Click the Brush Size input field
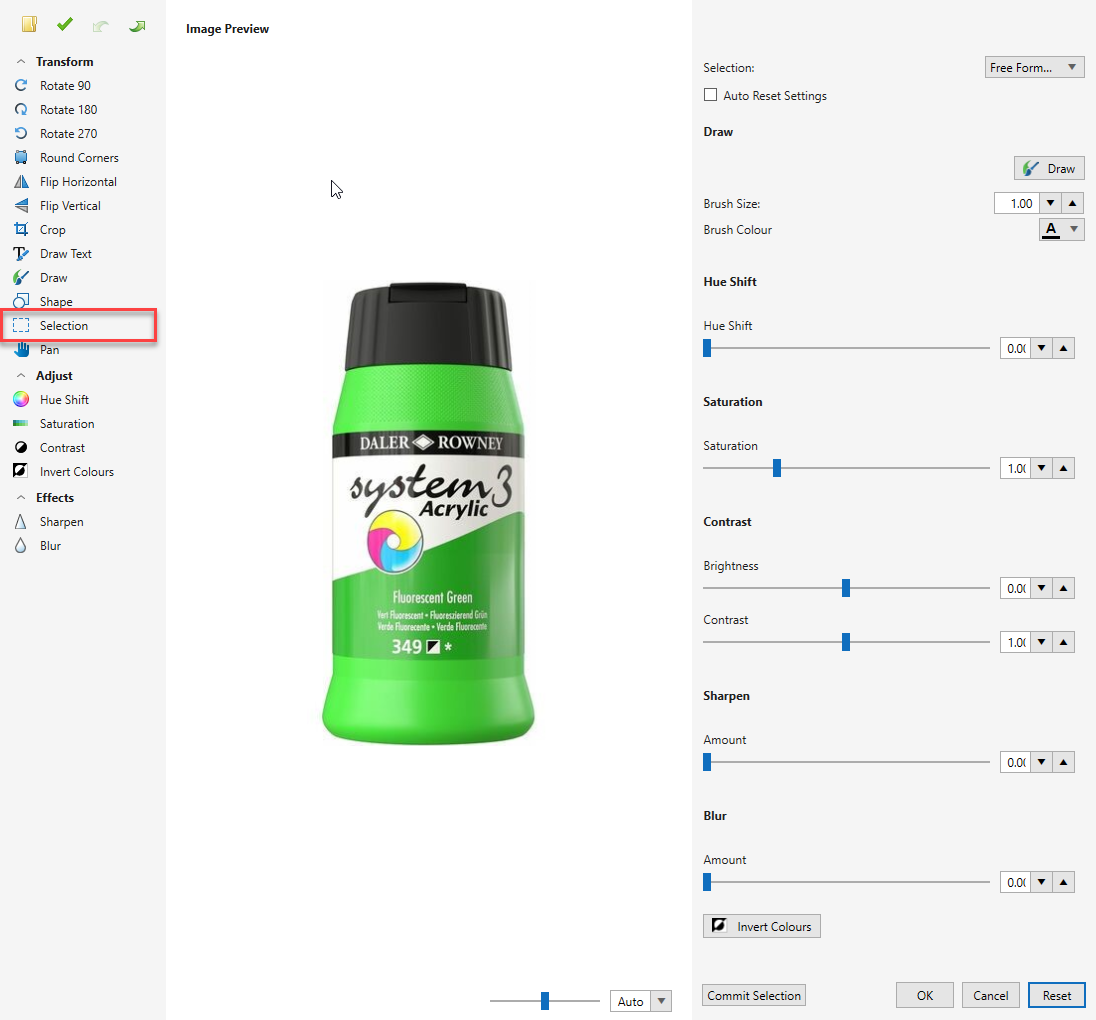Screen dimensions: 1096x1020 coord(1015,204)
